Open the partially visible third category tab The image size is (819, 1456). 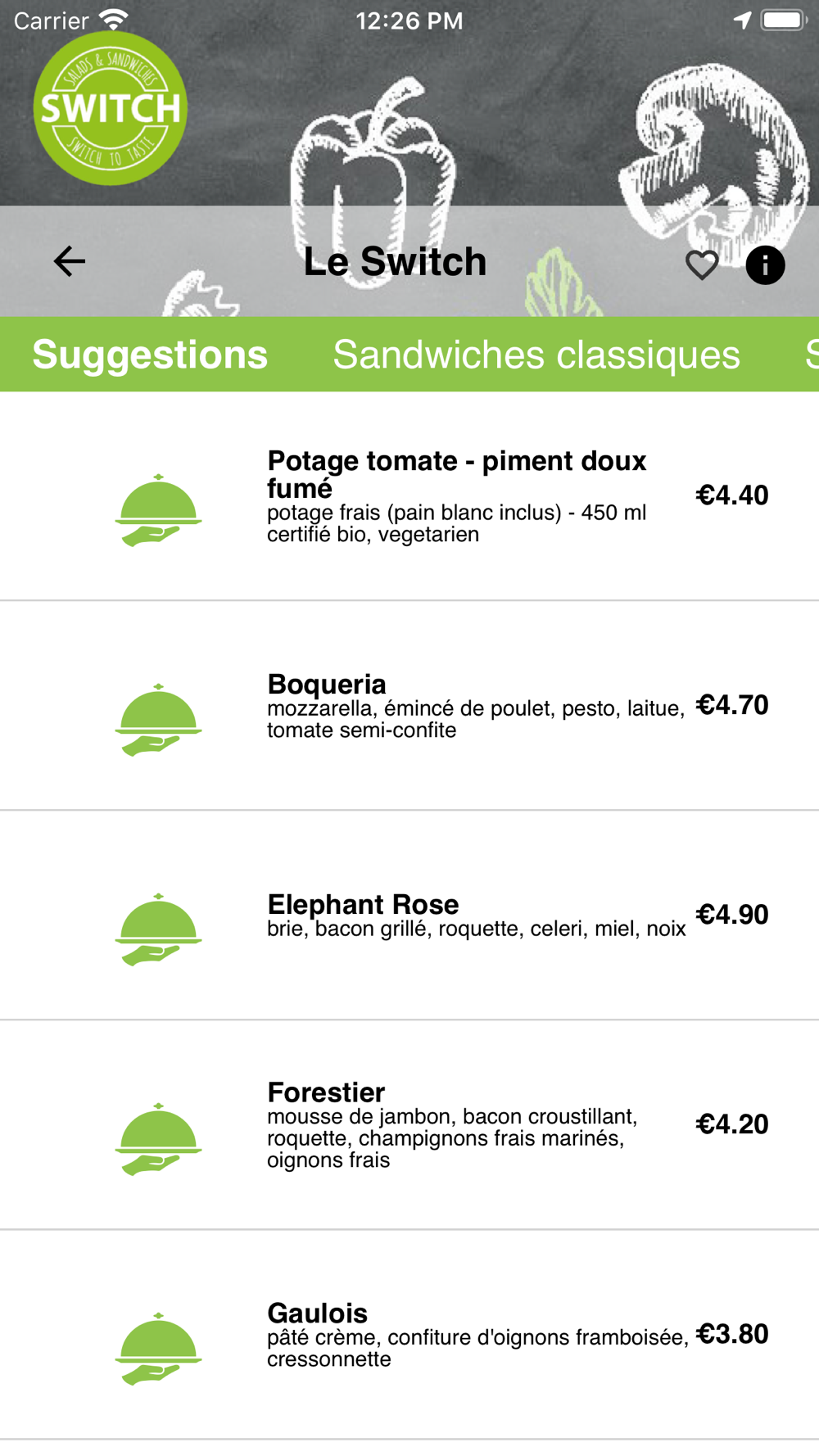click(812, 355)
